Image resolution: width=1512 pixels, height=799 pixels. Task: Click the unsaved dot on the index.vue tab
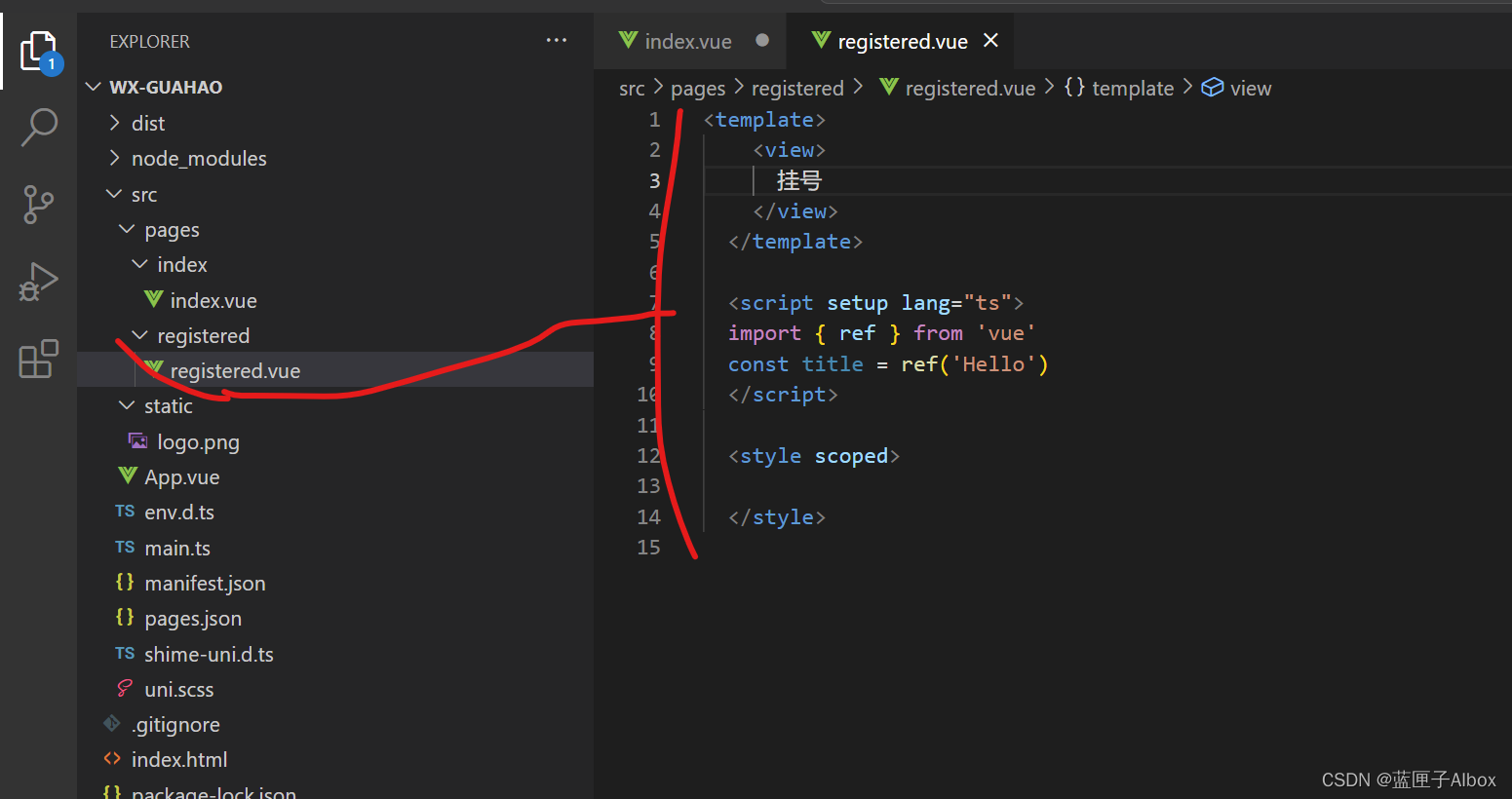click(762, 40)
